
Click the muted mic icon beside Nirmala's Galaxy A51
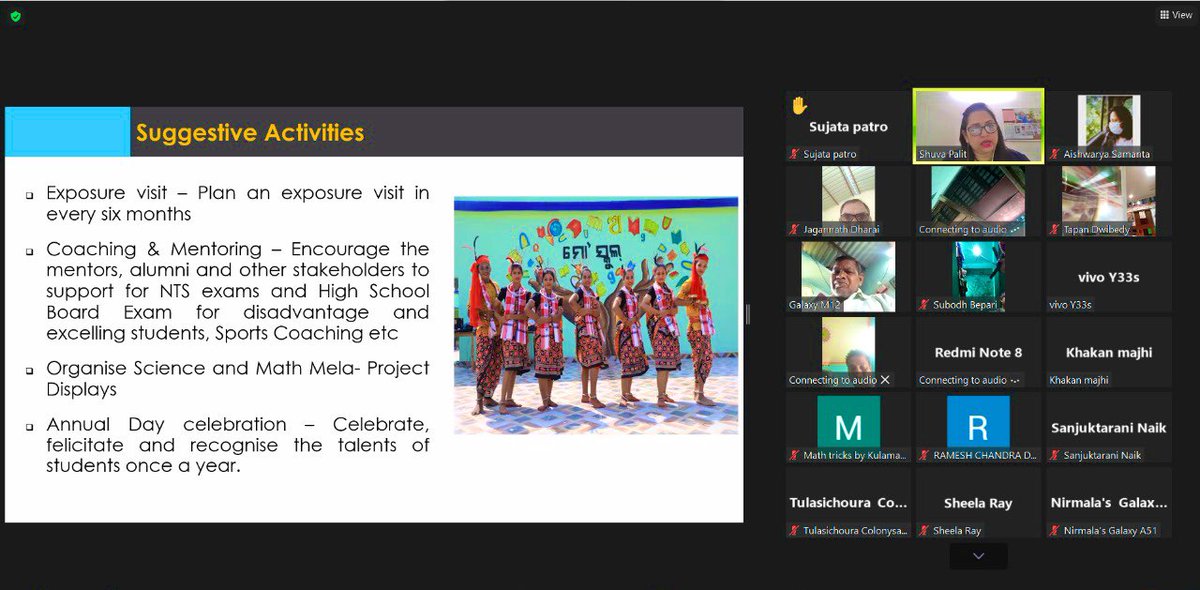click(1055, 530)
